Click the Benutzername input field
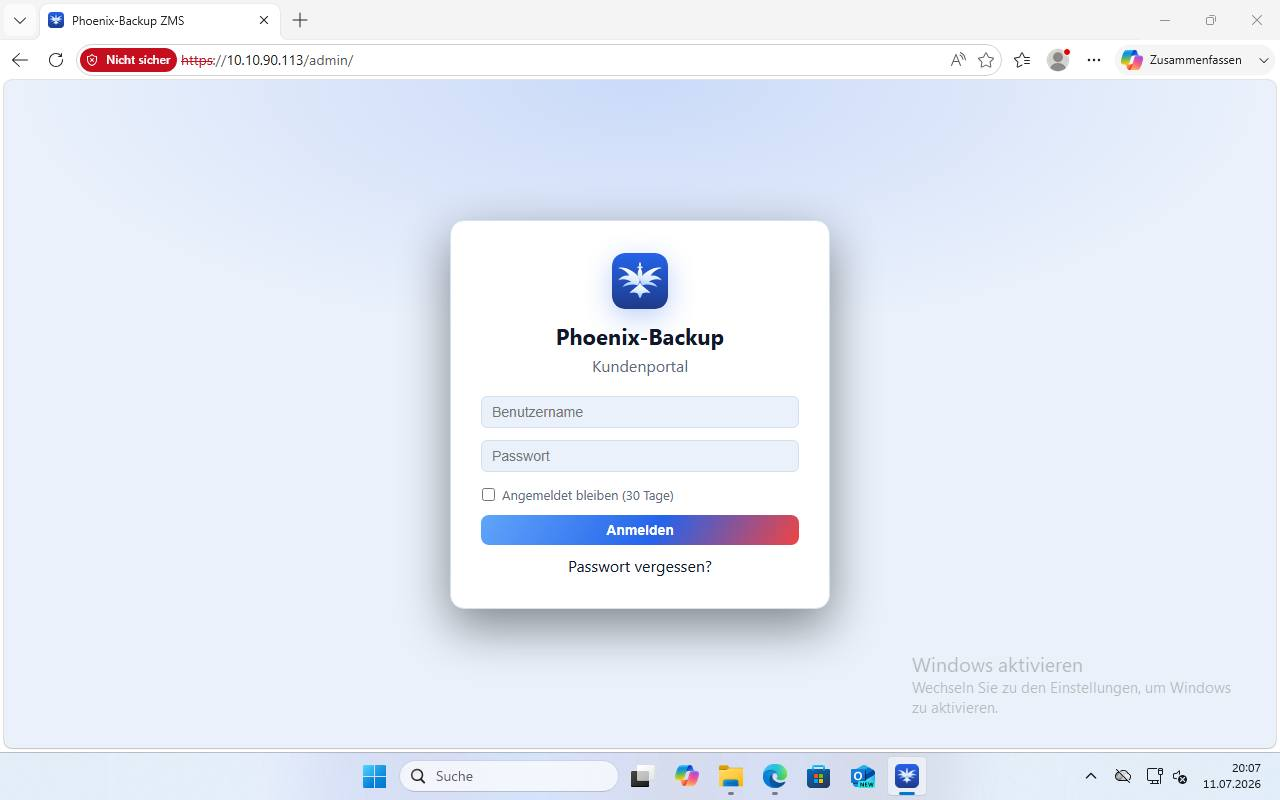Image resolution: width=1280 pixels, height=800 pixels. pyautogui.click(x=640, y=412)
